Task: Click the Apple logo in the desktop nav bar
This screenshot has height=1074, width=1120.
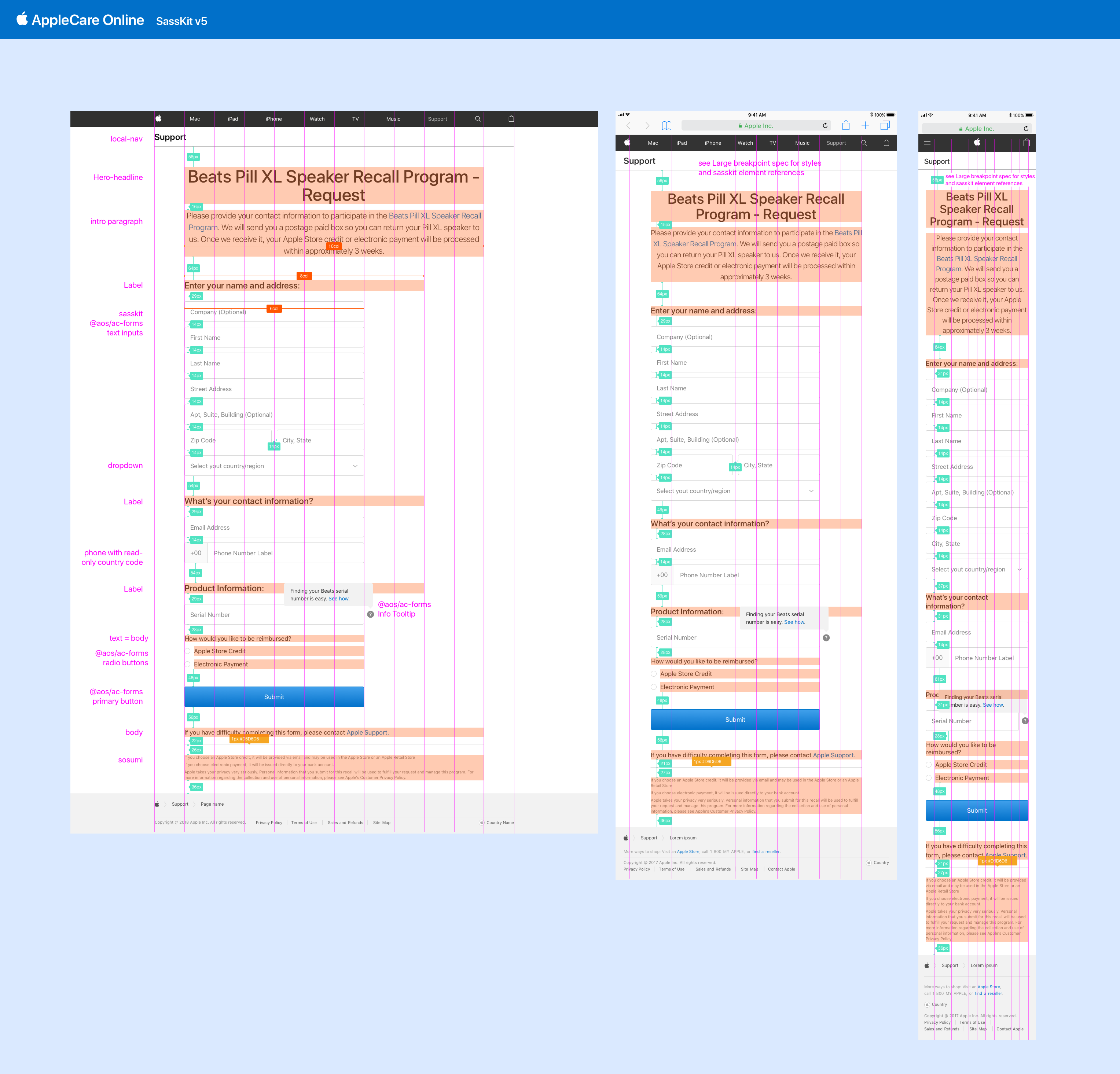Action: pyautogui.click(x=158, y=119)
